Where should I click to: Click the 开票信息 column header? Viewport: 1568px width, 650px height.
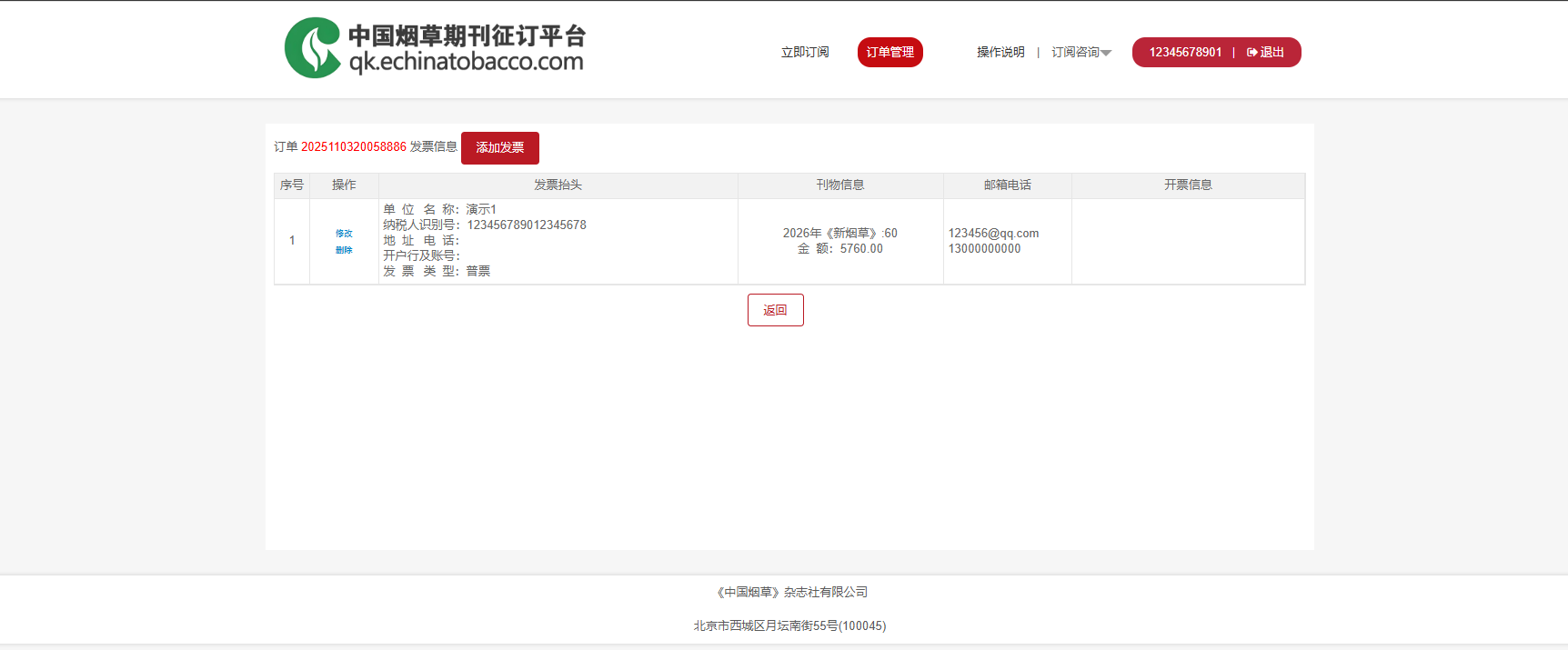[1188, 185]
